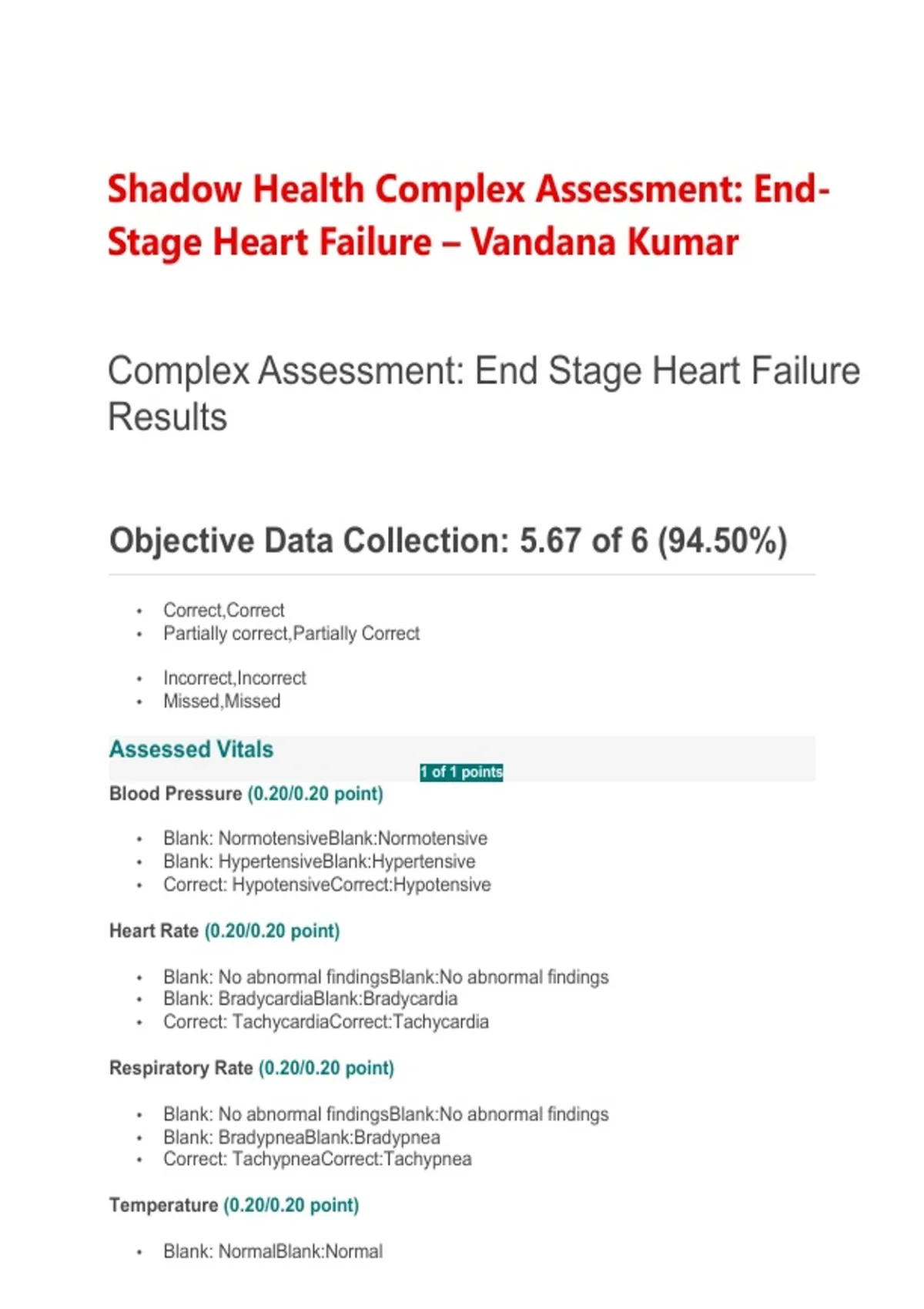Click the Correct: Tachycardia entry
The width and height of the screenshot is (924, 1309).
point(326,1022)
